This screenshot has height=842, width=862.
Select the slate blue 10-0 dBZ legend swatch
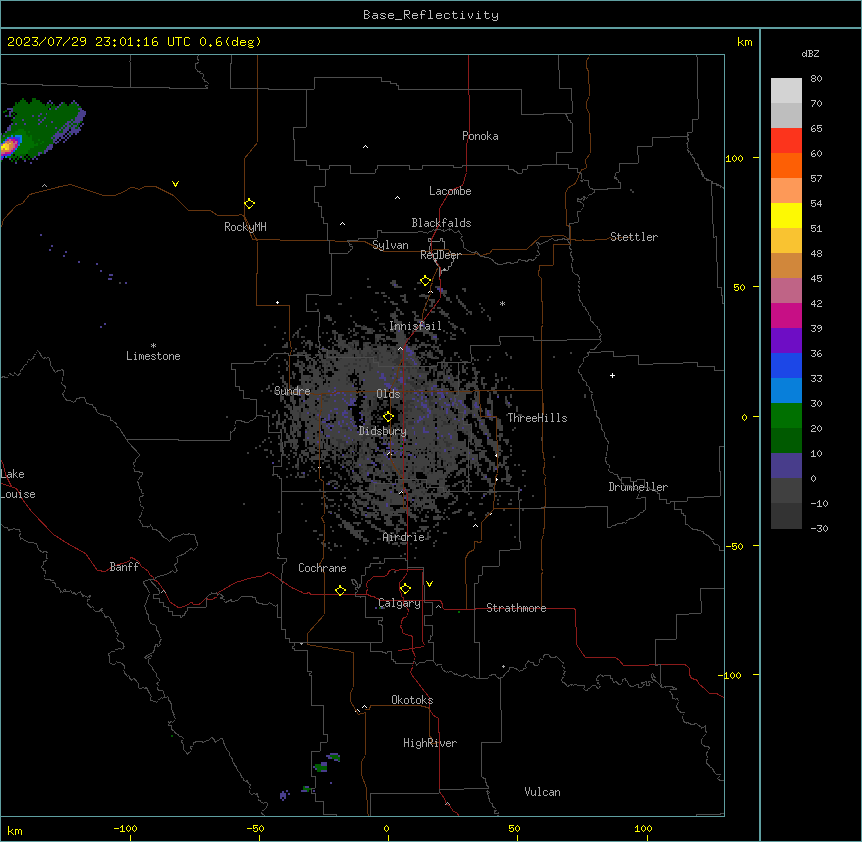tap(786, 466)
